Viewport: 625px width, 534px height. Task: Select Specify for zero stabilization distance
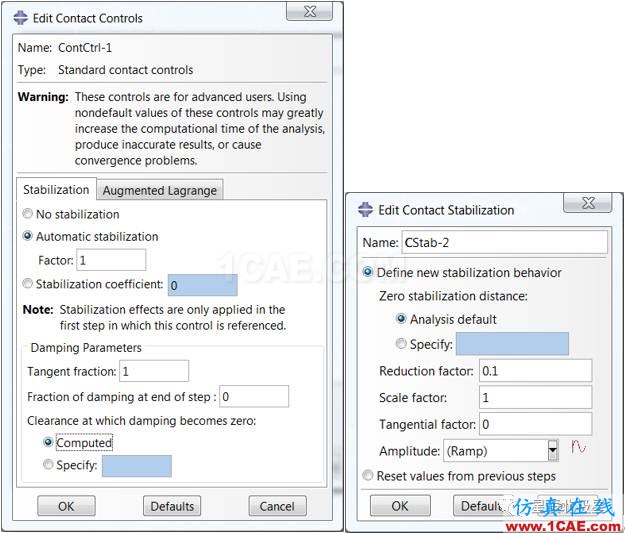pyautogui.click(x=401, y=343)
